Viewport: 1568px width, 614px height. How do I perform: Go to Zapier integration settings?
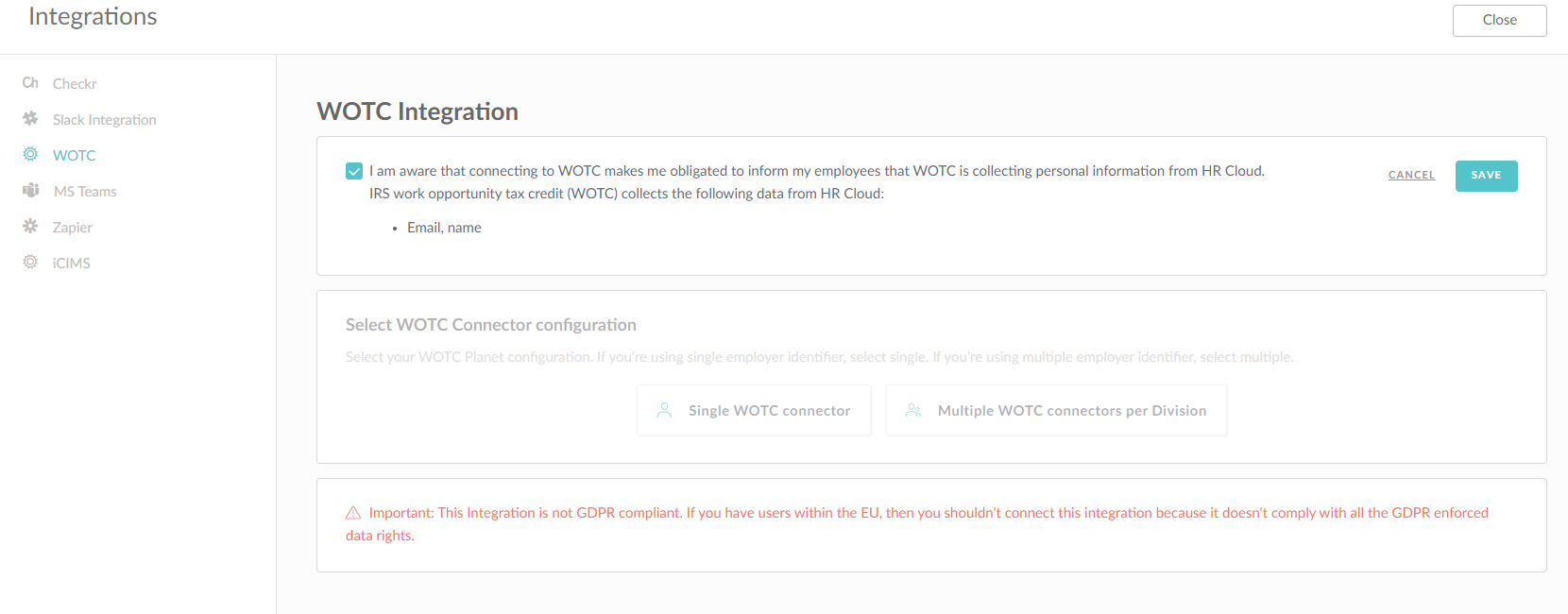73,228
